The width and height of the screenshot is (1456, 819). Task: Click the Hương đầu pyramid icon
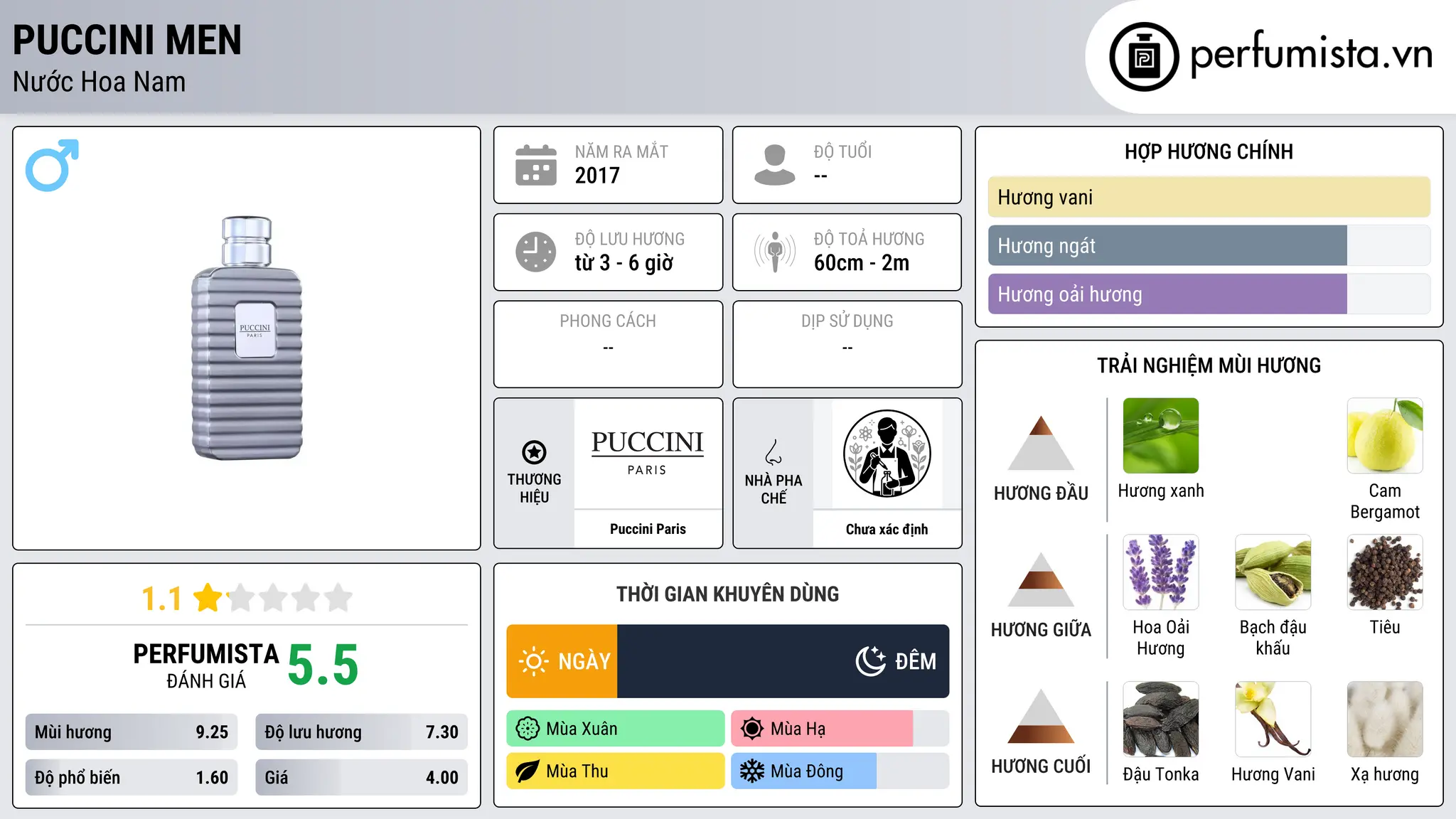pos(1041,443)
